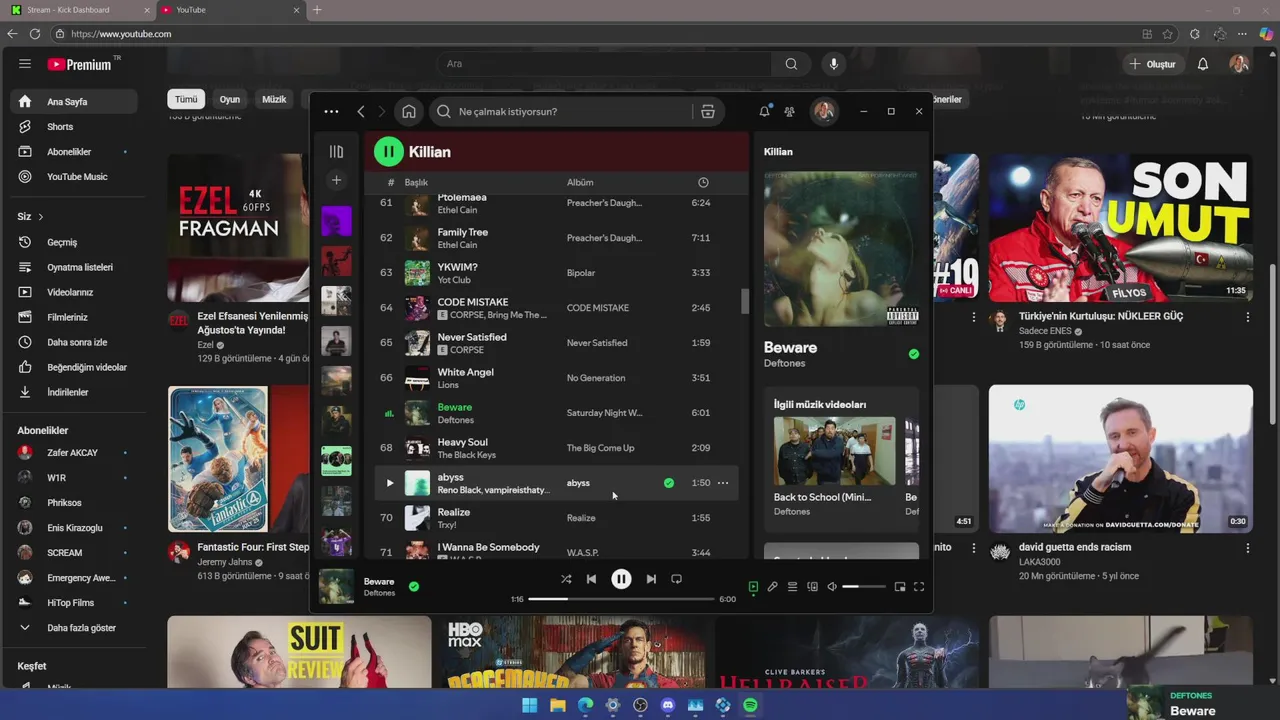Open more options for abyss track

723,483
